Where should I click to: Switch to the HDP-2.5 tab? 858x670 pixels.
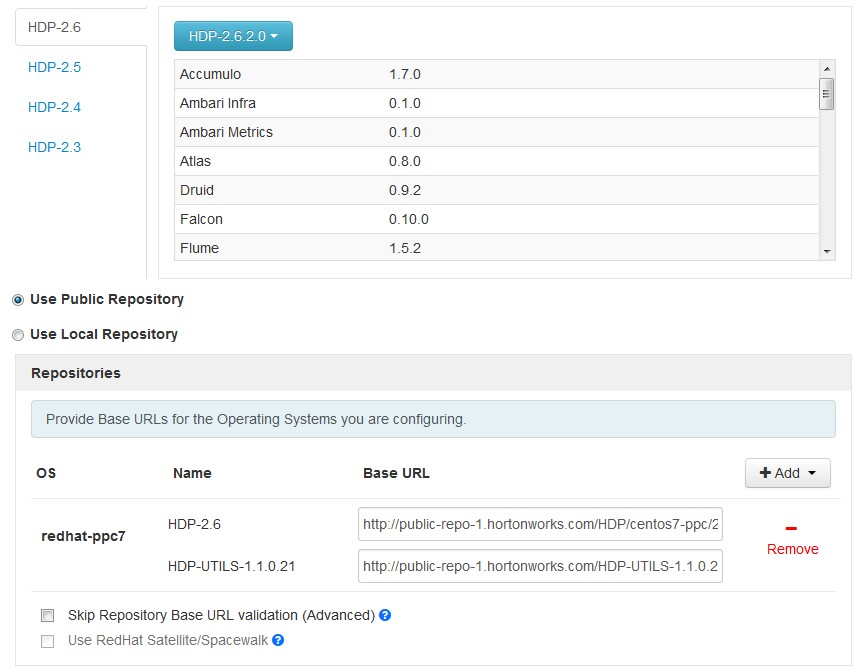pos(55,67)
